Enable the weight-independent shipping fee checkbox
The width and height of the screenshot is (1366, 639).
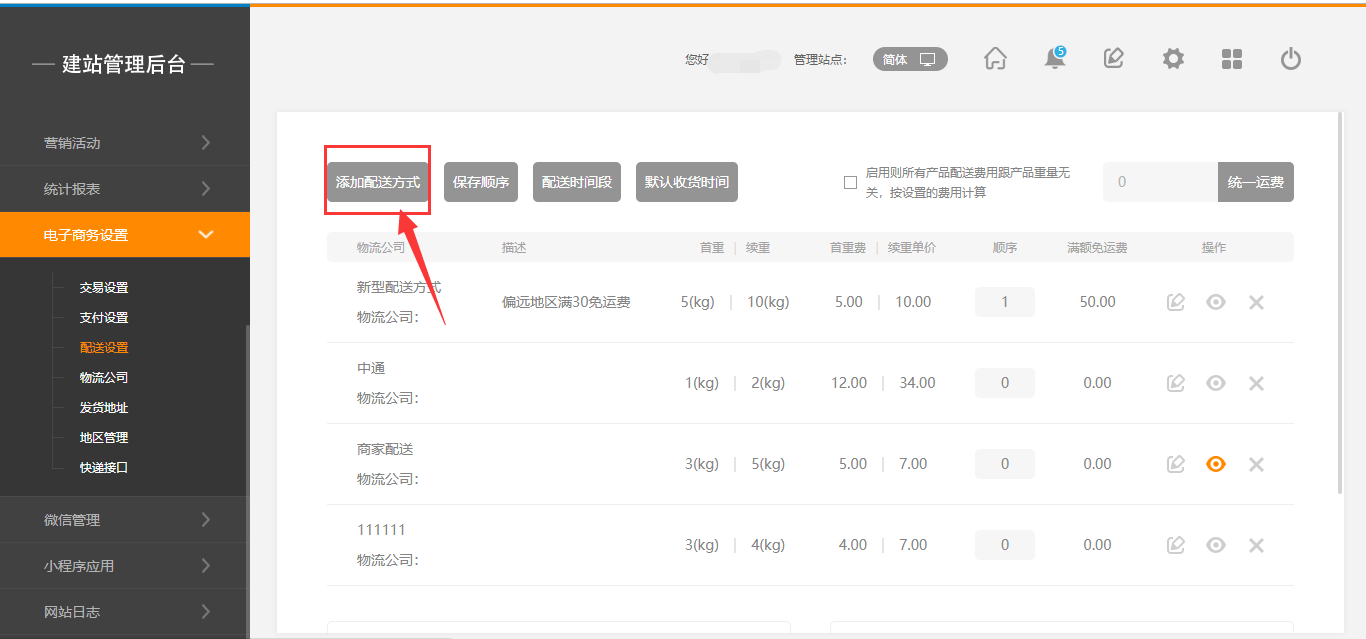pyautogui.click(x=850, y=183)
